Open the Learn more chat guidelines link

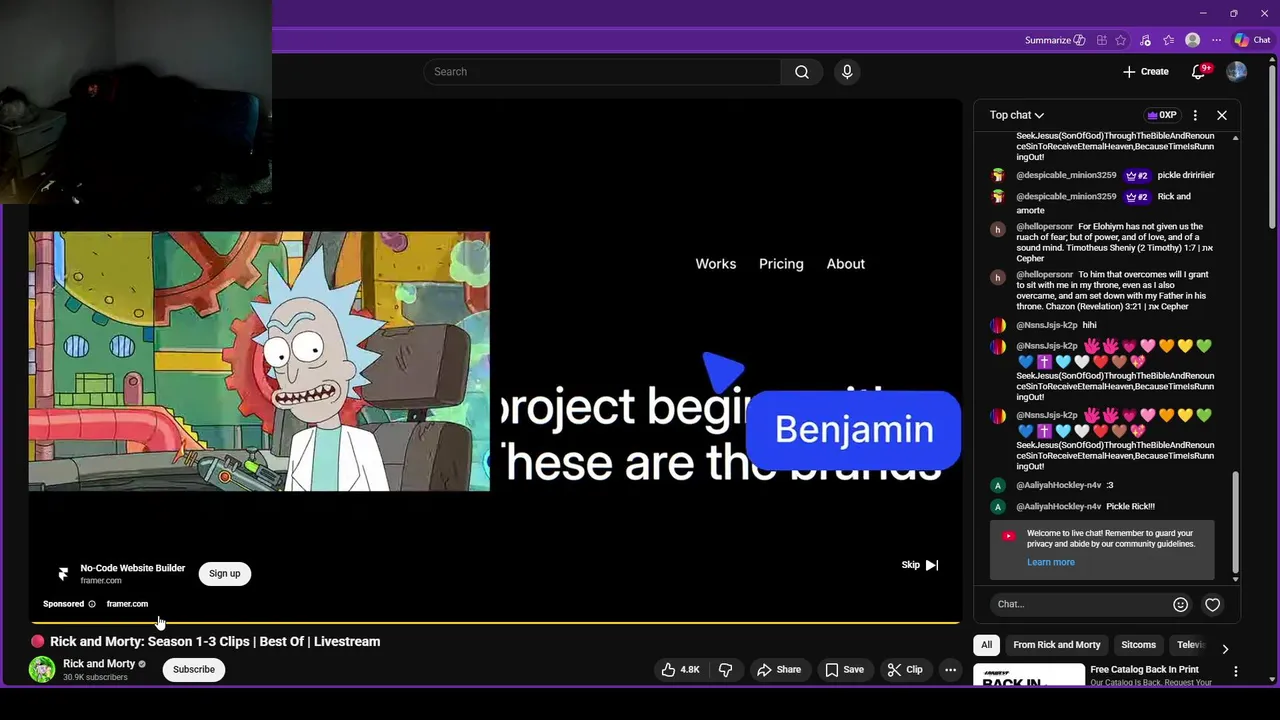[1051, 562]
